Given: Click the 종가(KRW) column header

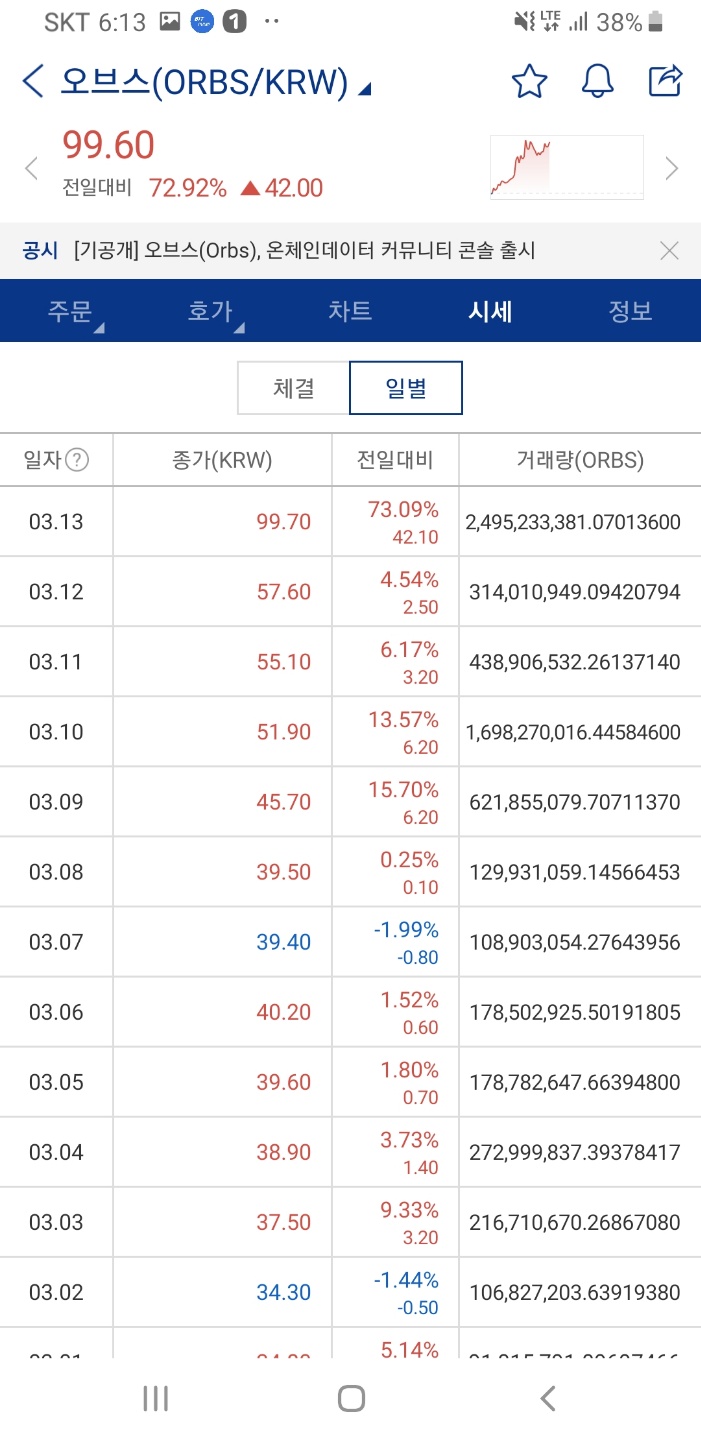Looking at the screenshot, I should pyautogui.click(x=223, y=460).
